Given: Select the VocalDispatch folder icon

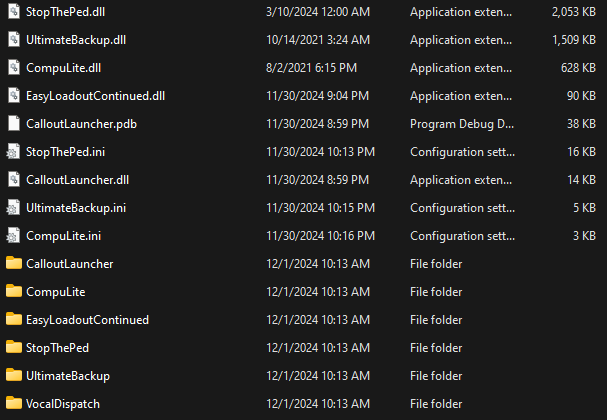Looking at the screenshot, I should [x=13, y=403].
